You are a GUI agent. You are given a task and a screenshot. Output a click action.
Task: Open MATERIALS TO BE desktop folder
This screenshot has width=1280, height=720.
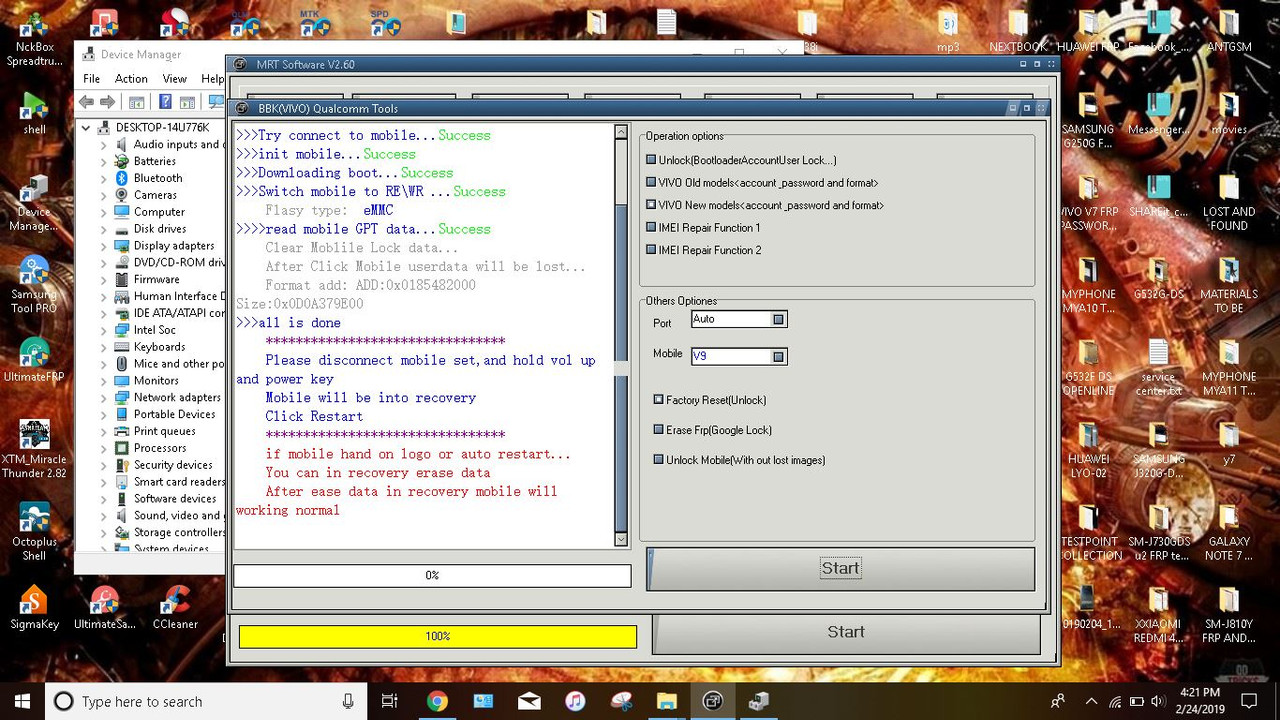point(1229,286)
